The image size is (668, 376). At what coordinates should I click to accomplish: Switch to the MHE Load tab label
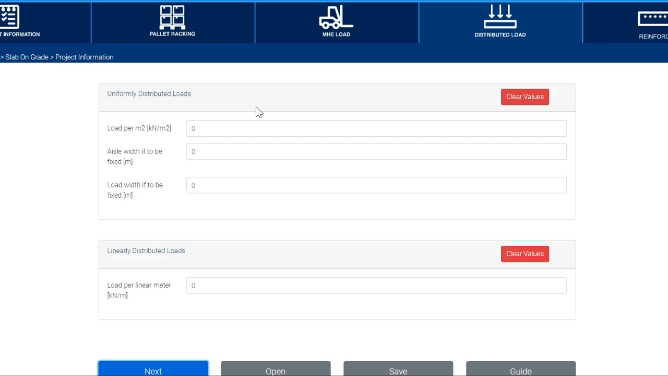pyautogui.click(x=336, y=34)
